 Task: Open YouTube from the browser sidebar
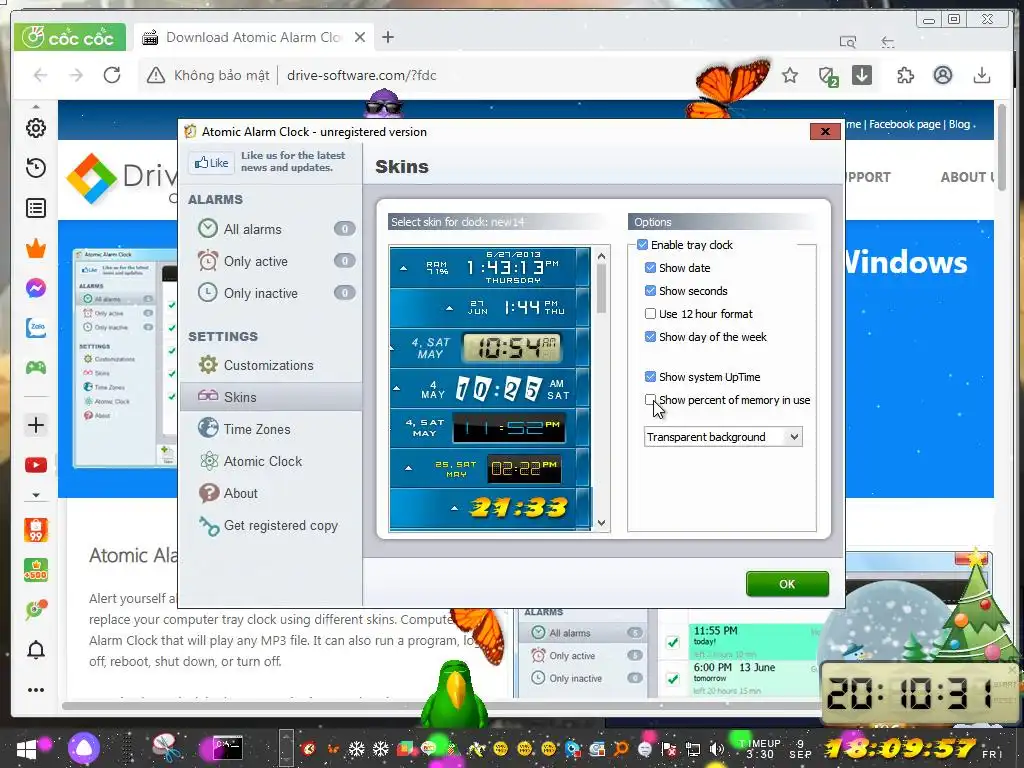coord(36,465)
